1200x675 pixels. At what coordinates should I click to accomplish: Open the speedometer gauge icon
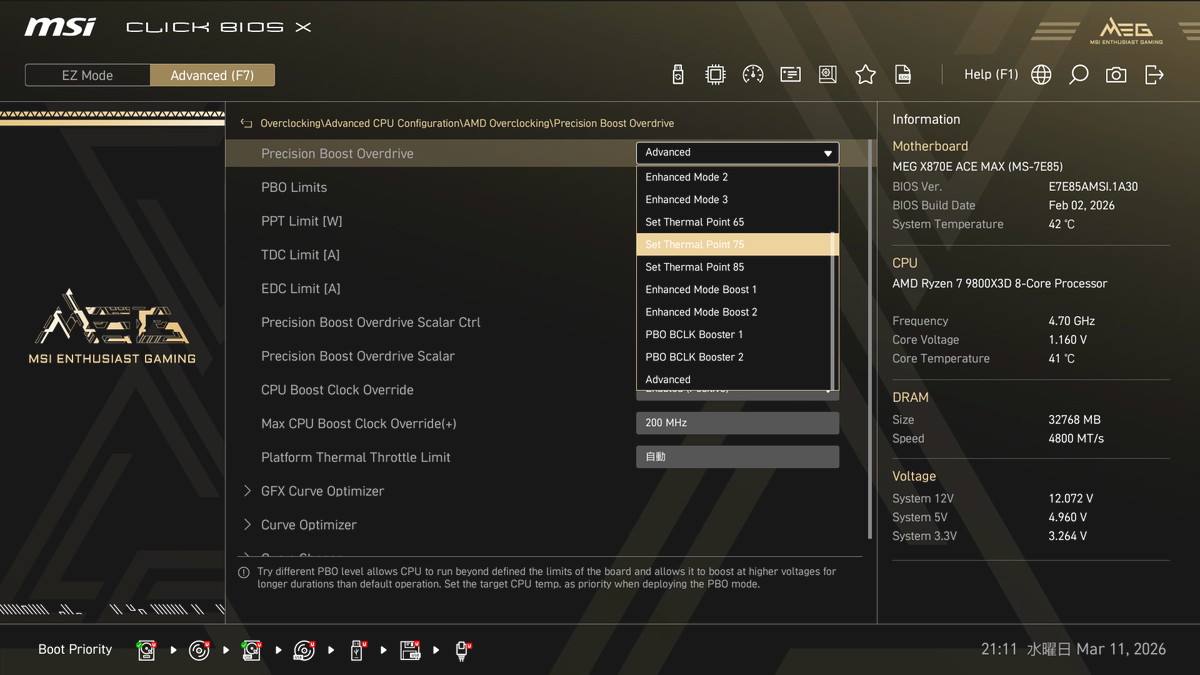[x=753, y=75]
